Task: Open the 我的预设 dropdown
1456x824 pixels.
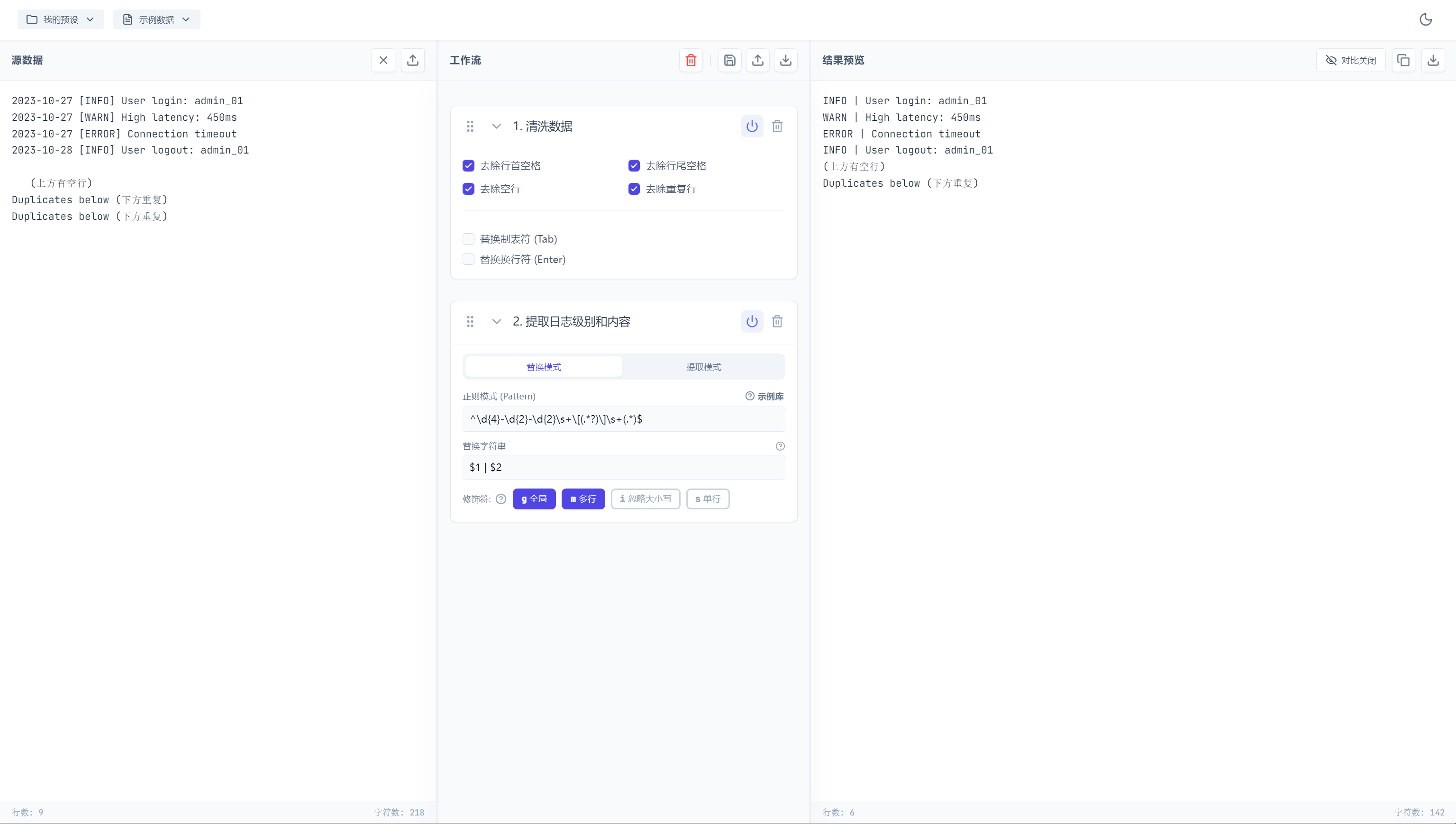Action: 61,20
